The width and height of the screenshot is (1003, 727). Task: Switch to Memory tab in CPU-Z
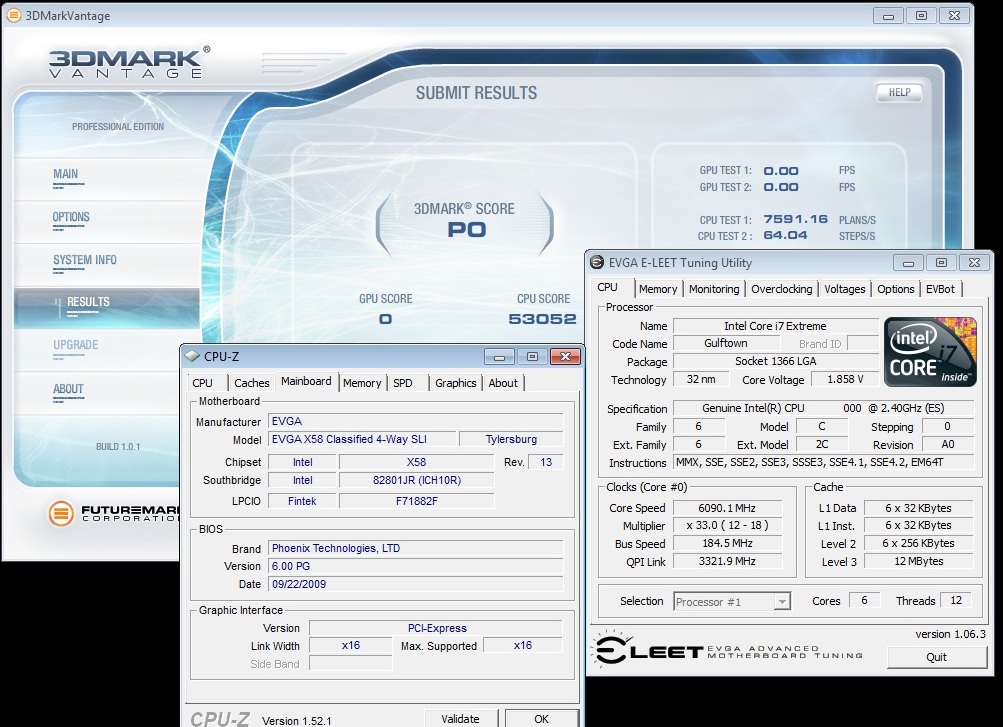(x=361, y=382)
